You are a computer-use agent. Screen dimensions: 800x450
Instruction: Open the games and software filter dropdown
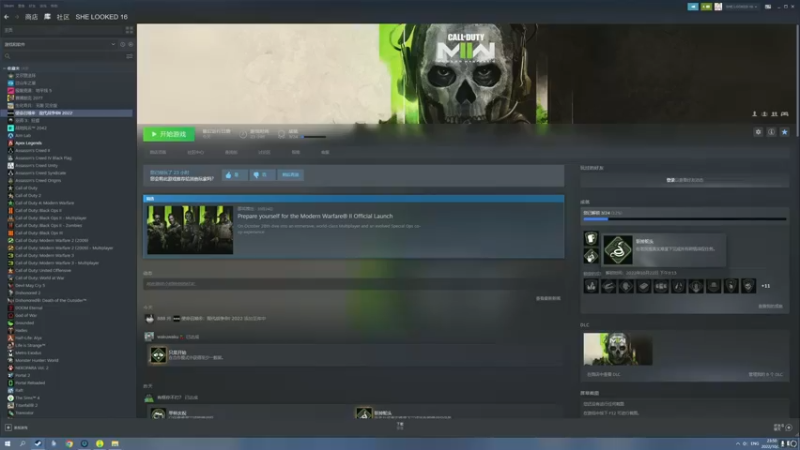pos(60,44)
